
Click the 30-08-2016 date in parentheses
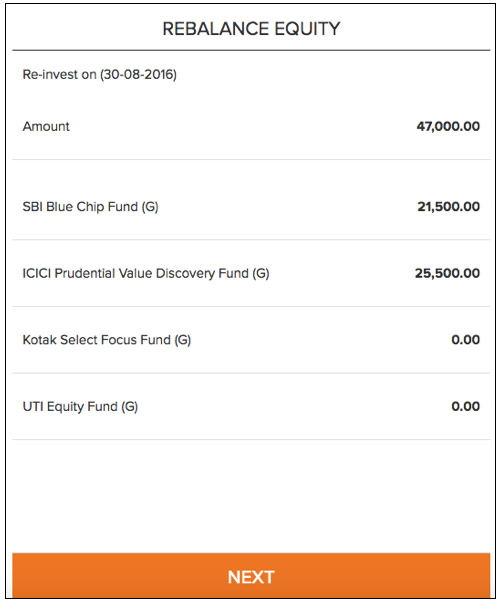point(138,74)
